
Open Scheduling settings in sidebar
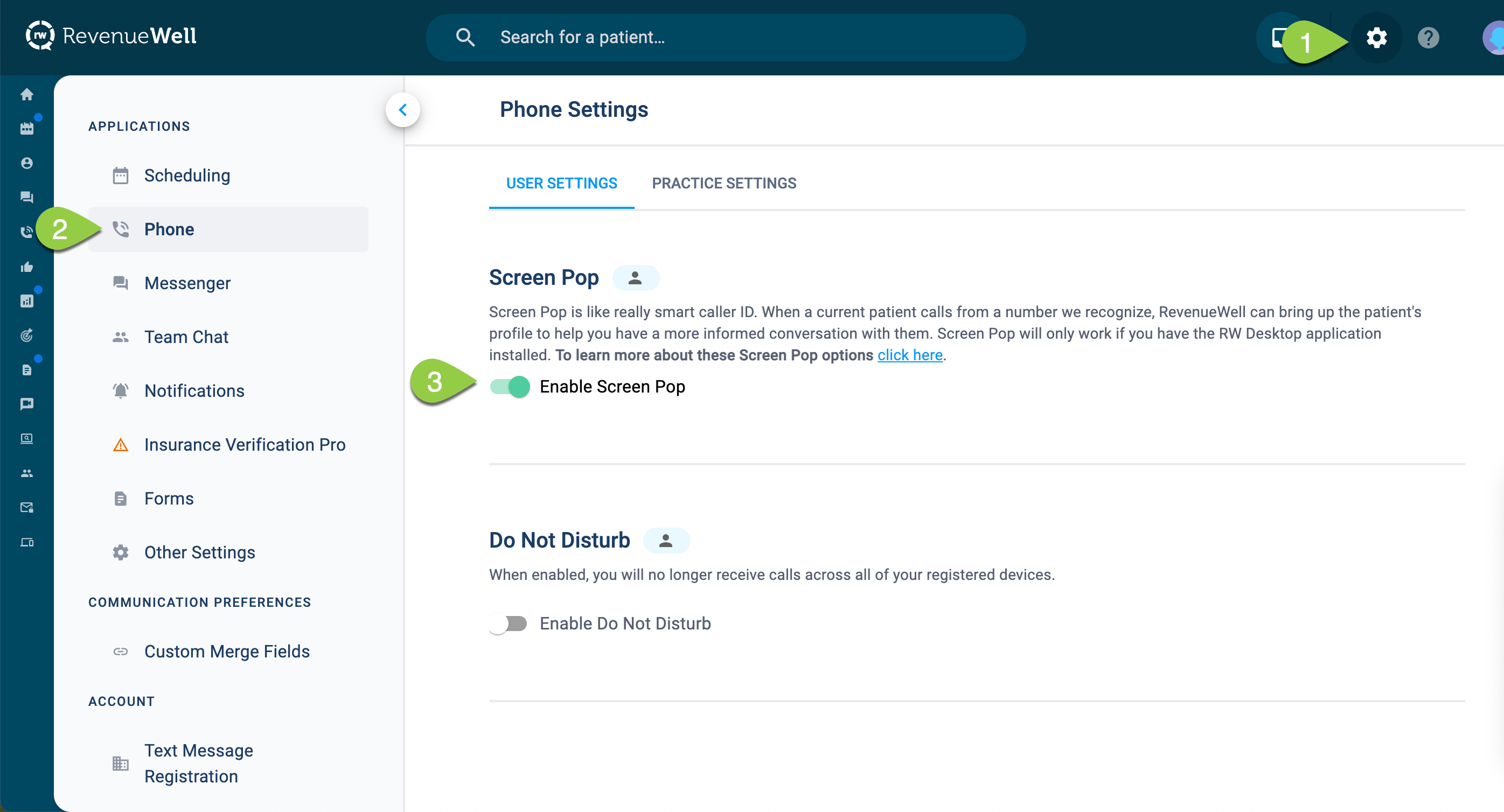pyautogui.click(x=187, y=176)
